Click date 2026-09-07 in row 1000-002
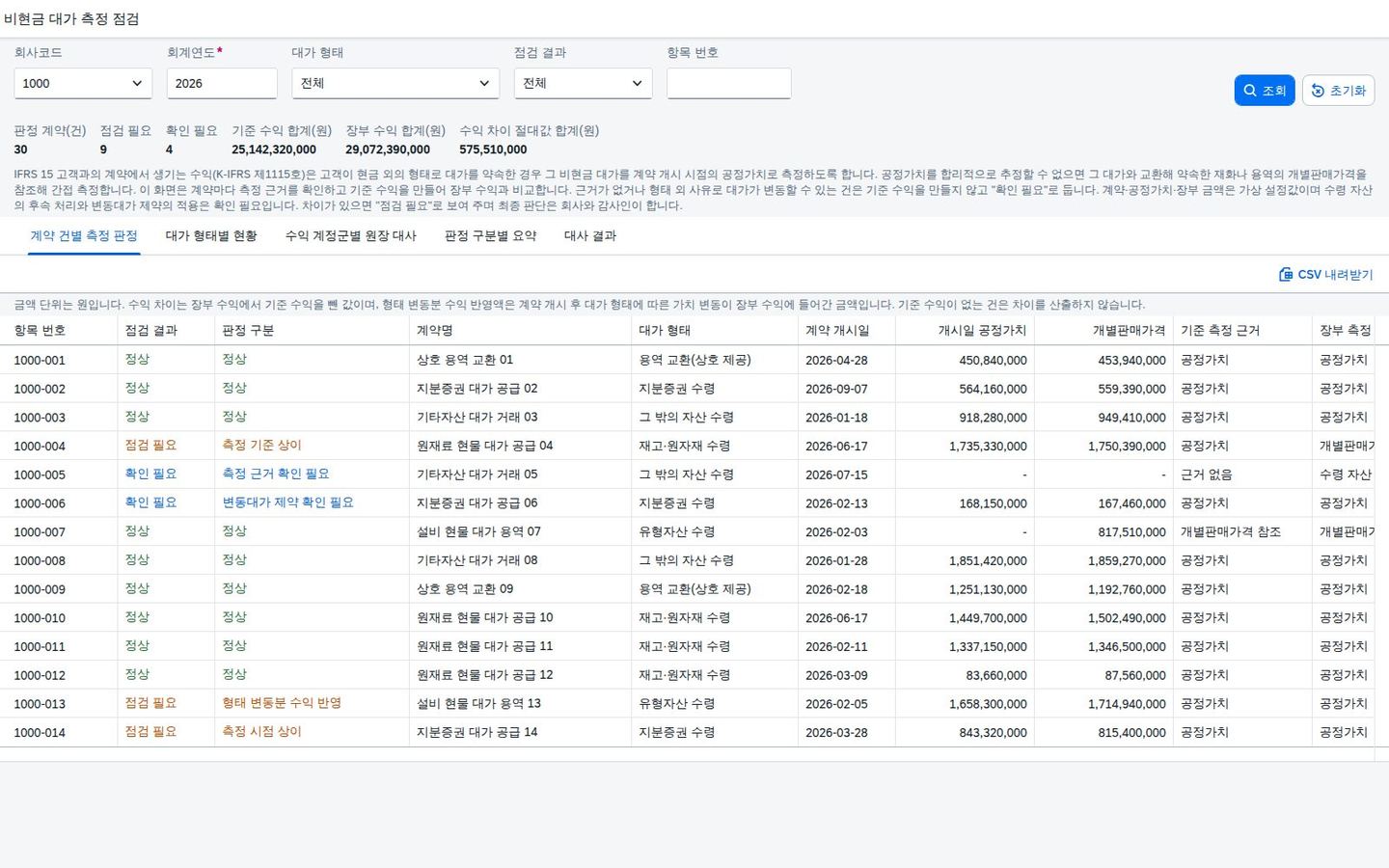 coord(836,389)
